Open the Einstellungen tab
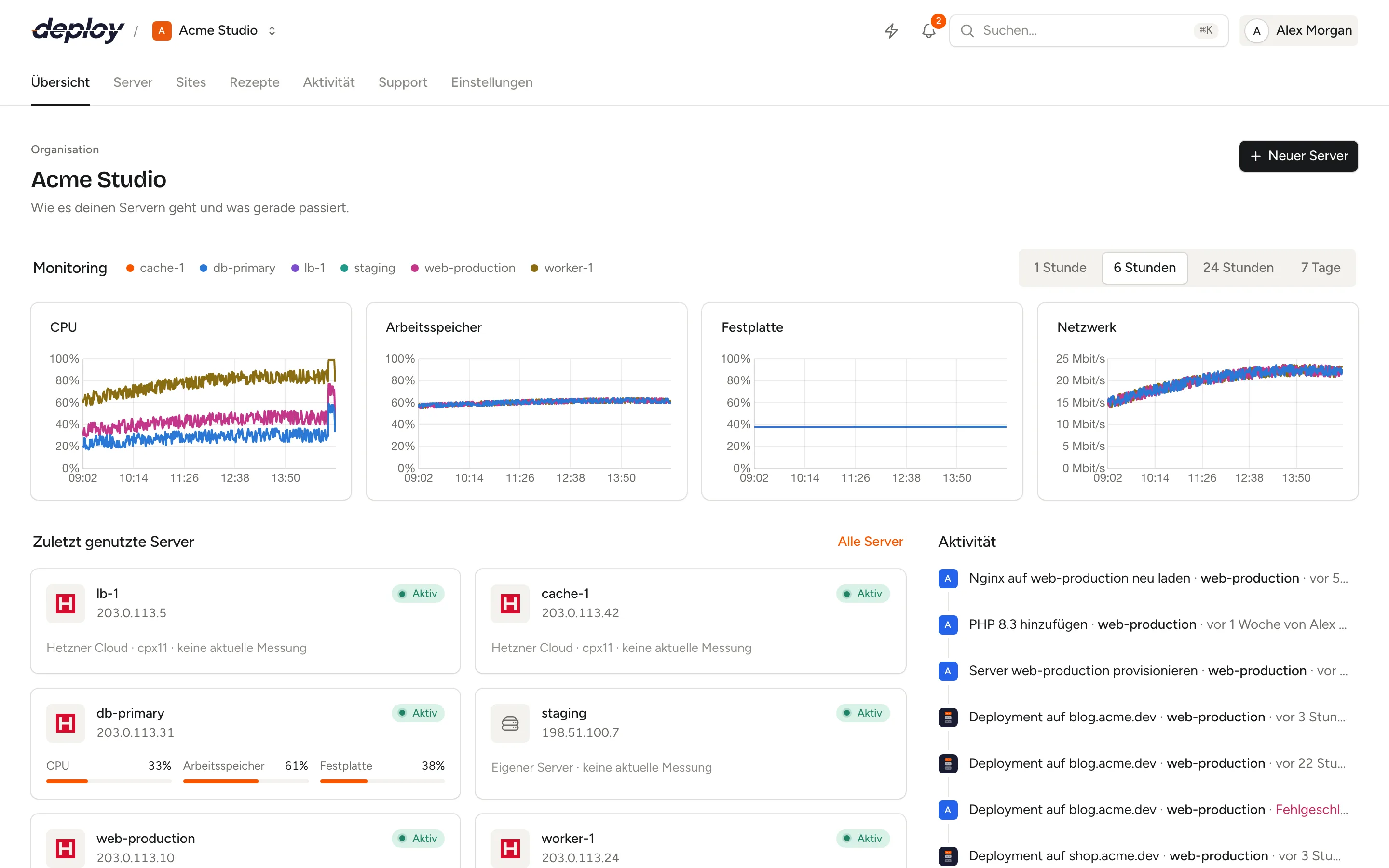1389x868 pixels. tap(491, 82)
